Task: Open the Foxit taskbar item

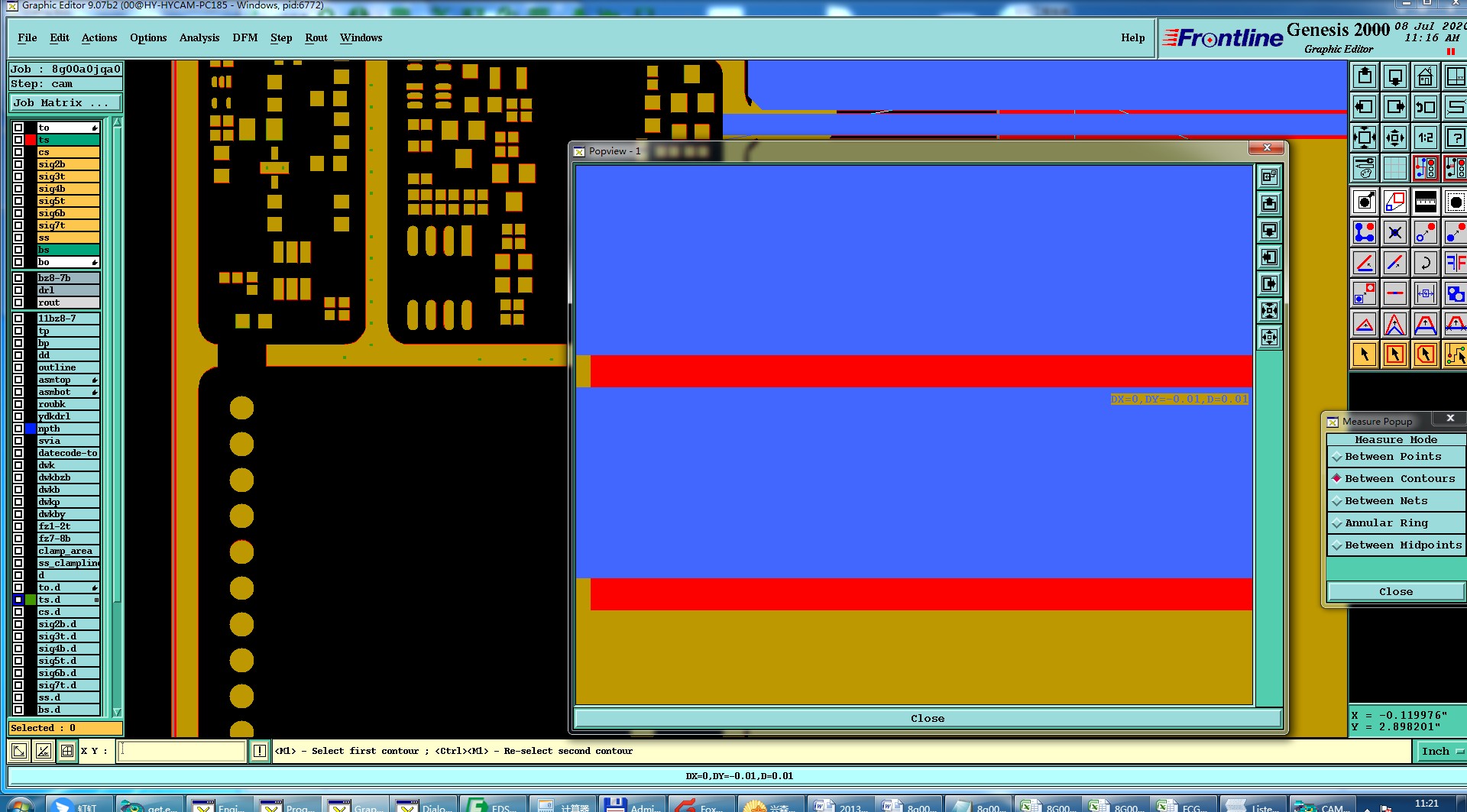Action: (x=700, y=805)
